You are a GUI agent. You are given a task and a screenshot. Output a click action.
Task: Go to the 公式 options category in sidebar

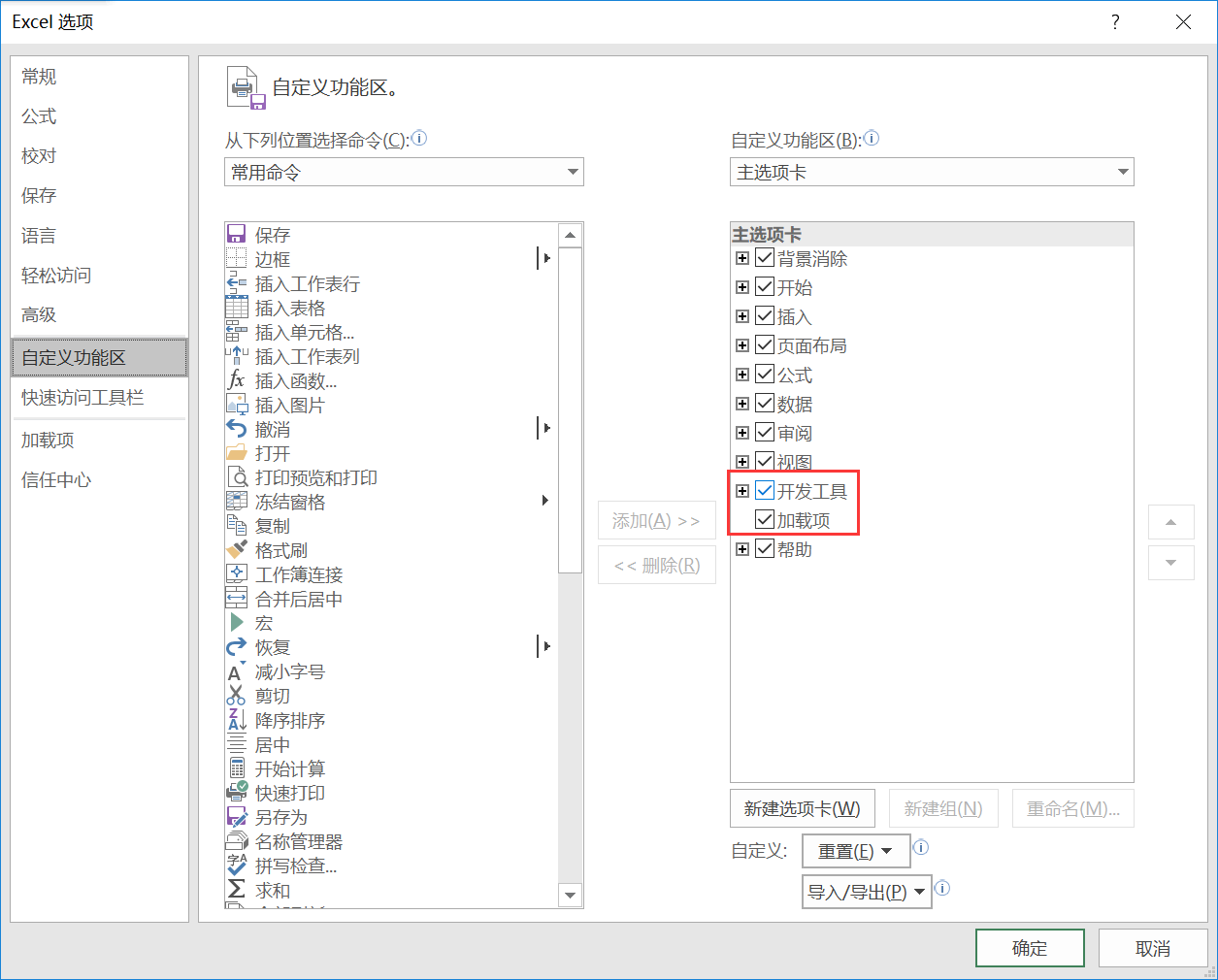pyautogui.click(x=99, y=115)
